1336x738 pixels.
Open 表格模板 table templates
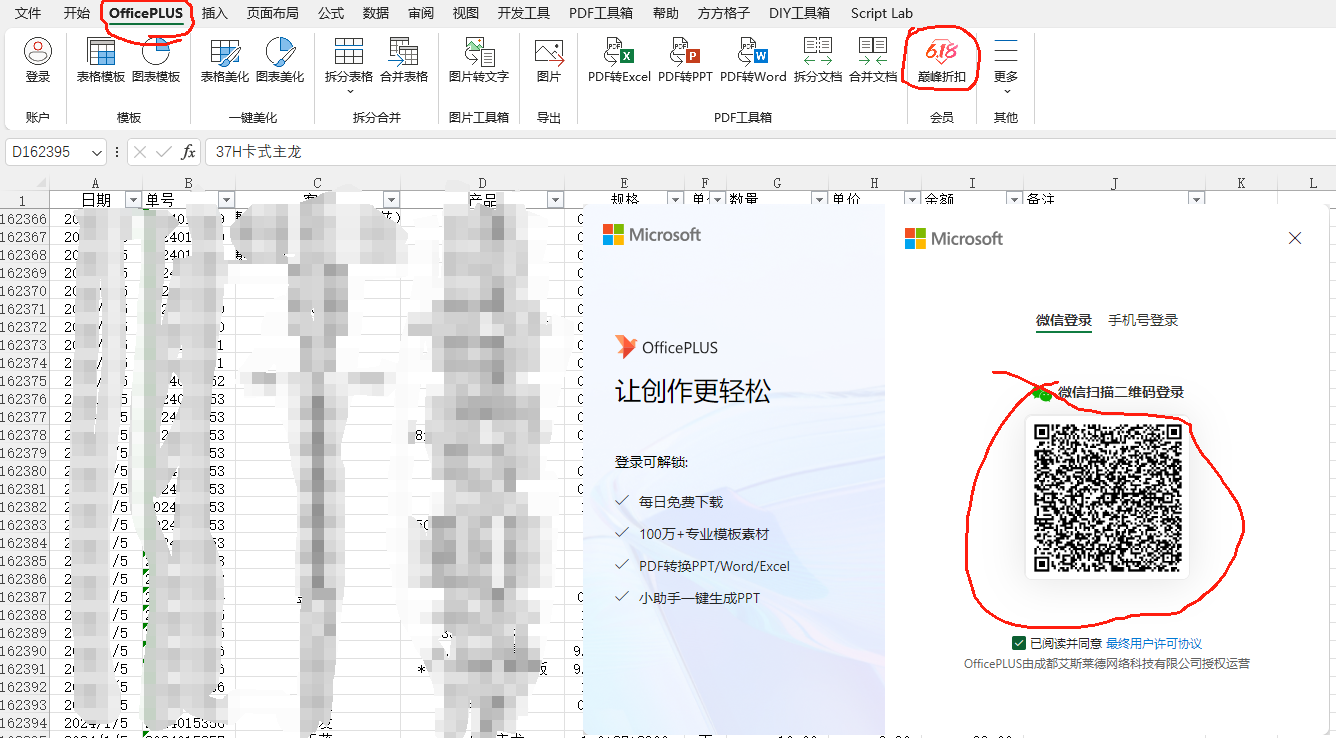pos(101,60)
